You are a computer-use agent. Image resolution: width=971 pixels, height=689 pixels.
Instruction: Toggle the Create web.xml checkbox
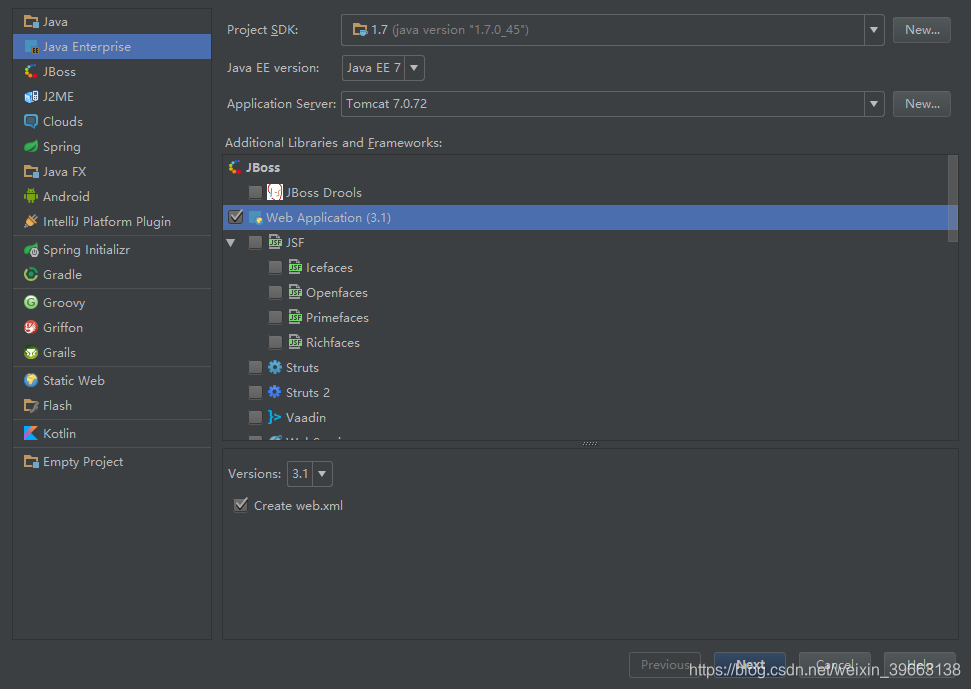click(x=241, y=505)
